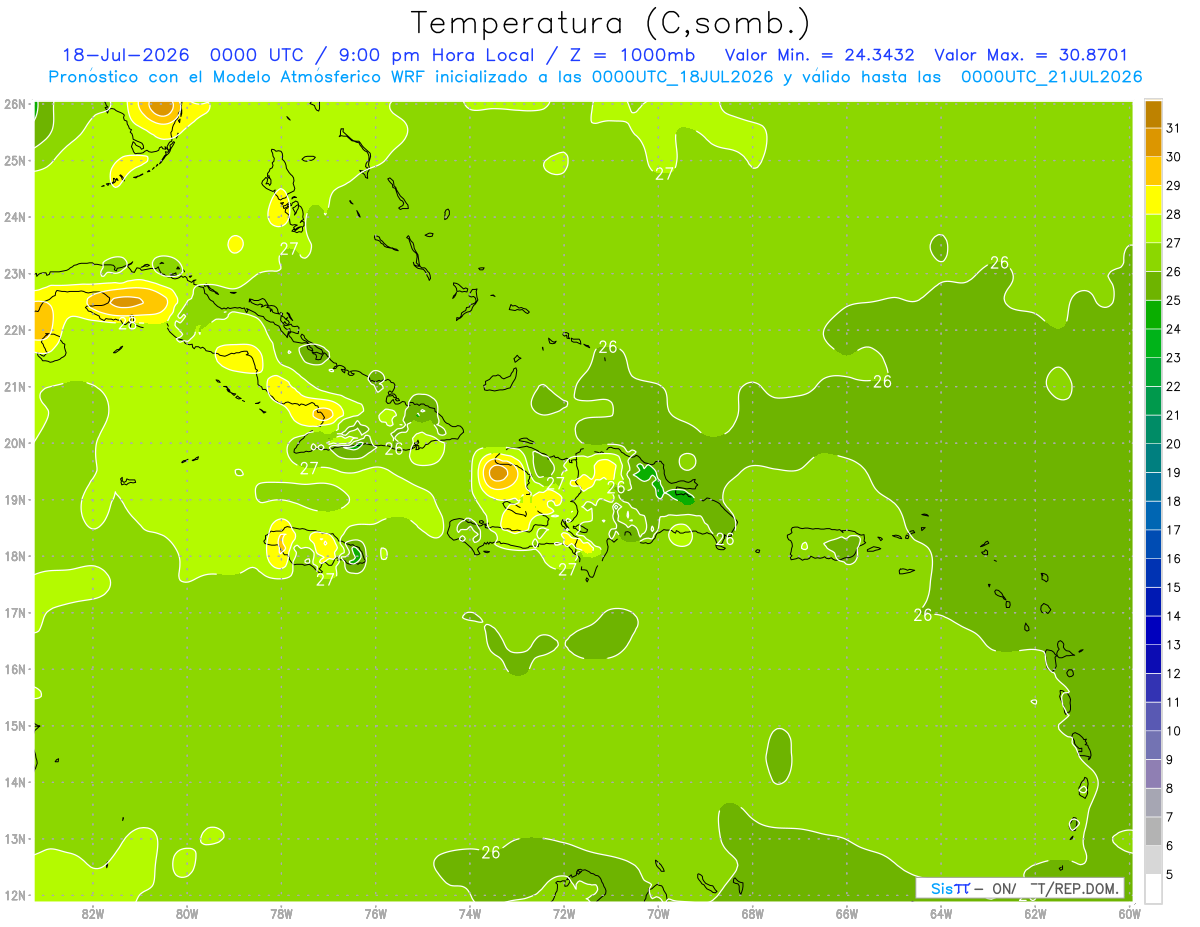This screenshot has height=927, width=1200.
Task: Click the "0000UTC_21JUL2026" valid-until time
Action: click(1051, 77)
